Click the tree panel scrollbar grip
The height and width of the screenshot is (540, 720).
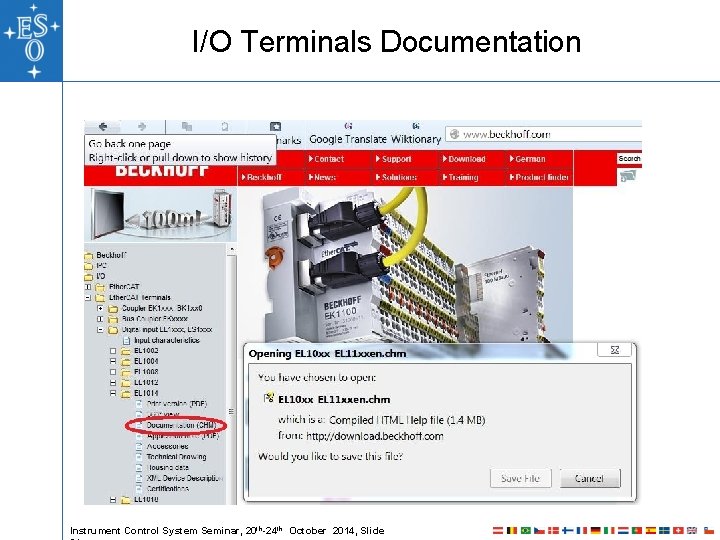coord(231,411)
